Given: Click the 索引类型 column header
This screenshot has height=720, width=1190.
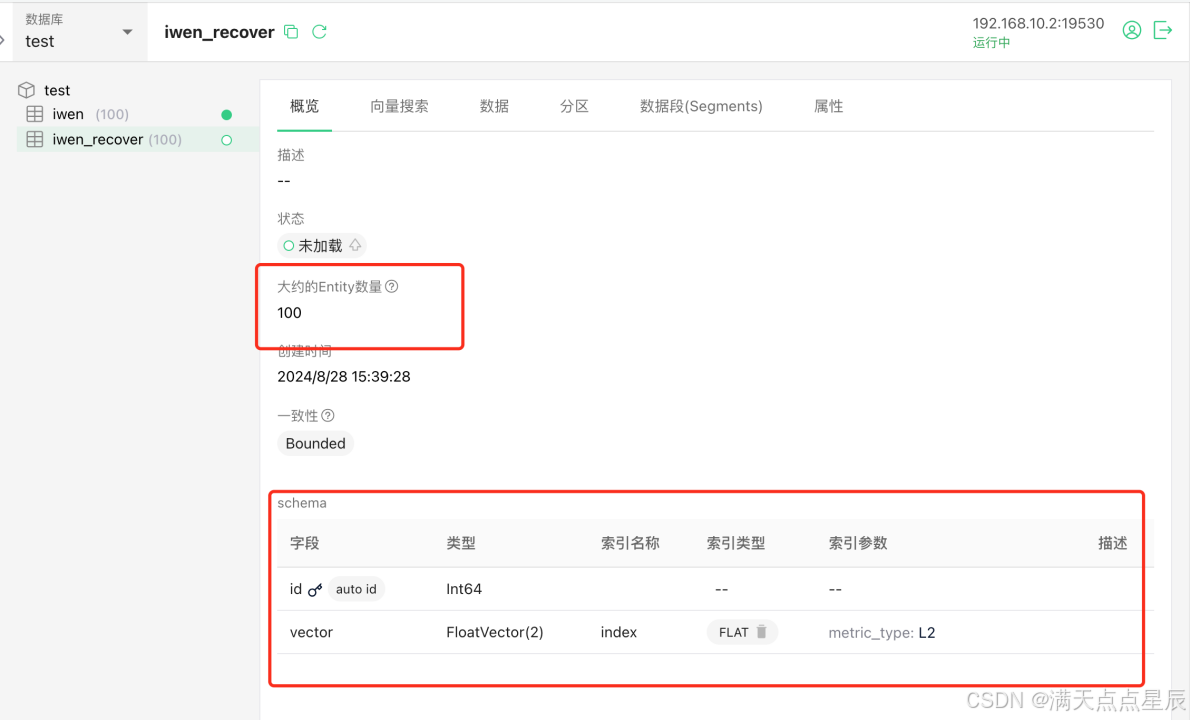Looking at the screenshot, I should 735,543.
